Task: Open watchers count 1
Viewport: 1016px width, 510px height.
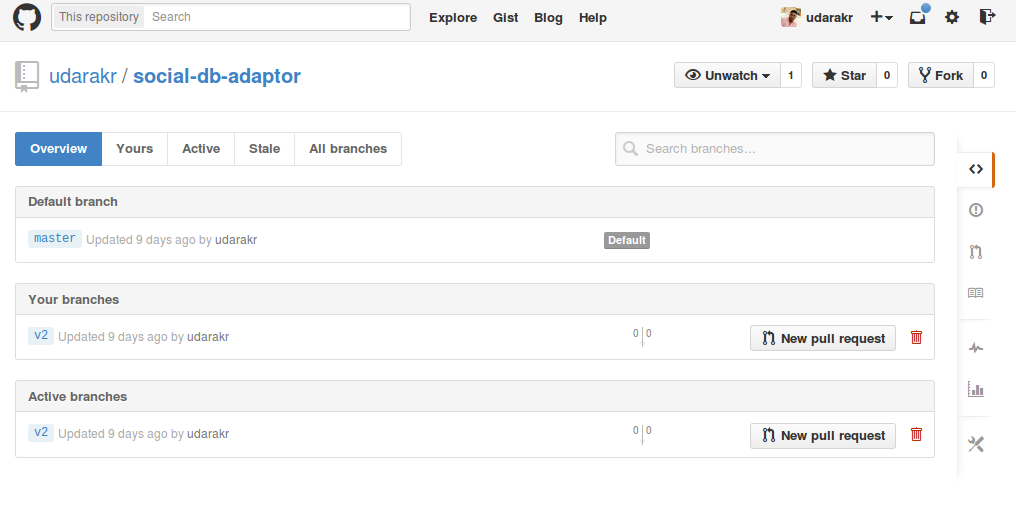Action: pos(791,75)
